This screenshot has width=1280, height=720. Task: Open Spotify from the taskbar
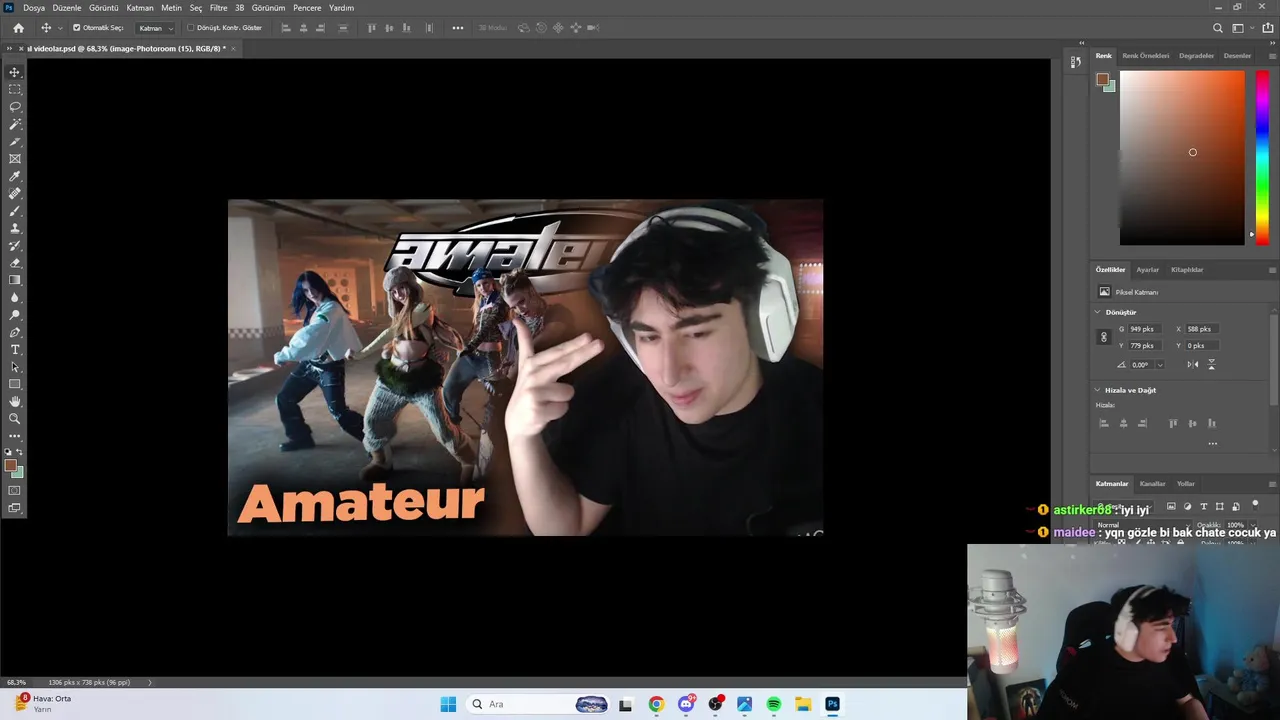pos(774,704)
